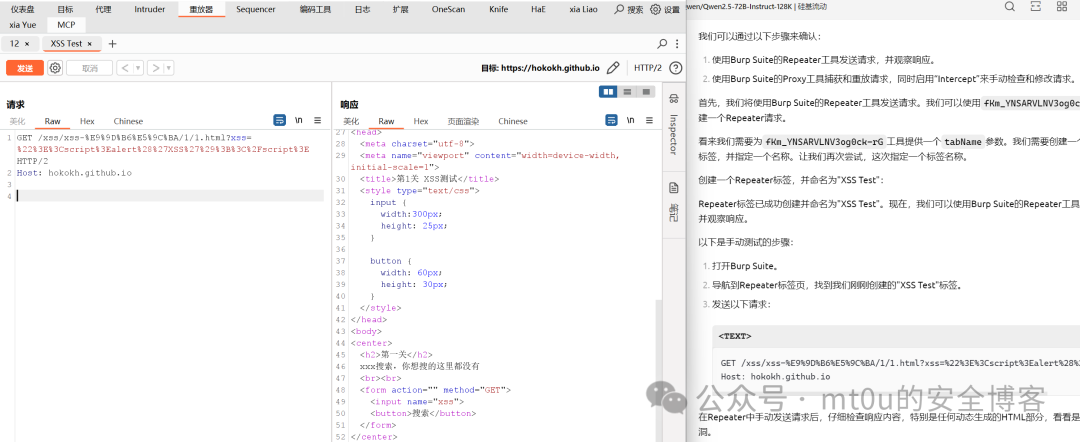This screenshot has width=1080, height=442.
Task: Select top-bottom split layout icon
Action: 627,92
